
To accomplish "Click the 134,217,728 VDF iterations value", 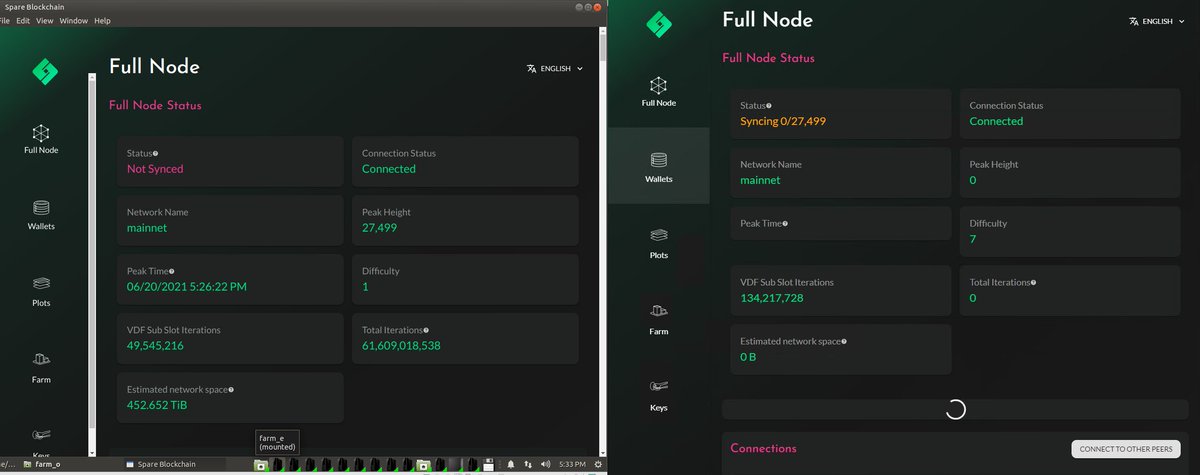I will pyautogui.click(x=773, y=298).
